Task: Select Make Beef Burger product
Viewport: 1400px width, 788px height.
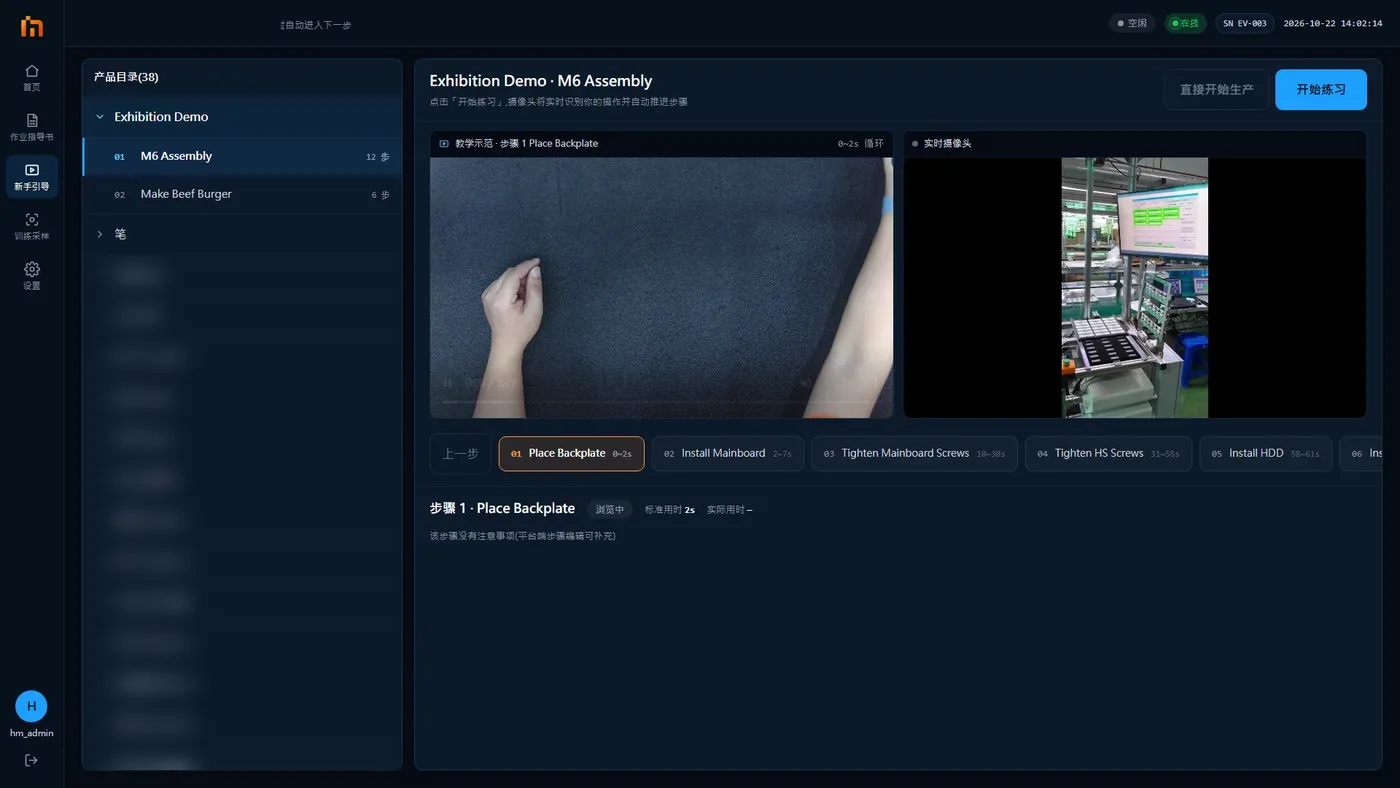Action: tap(242, 194)
